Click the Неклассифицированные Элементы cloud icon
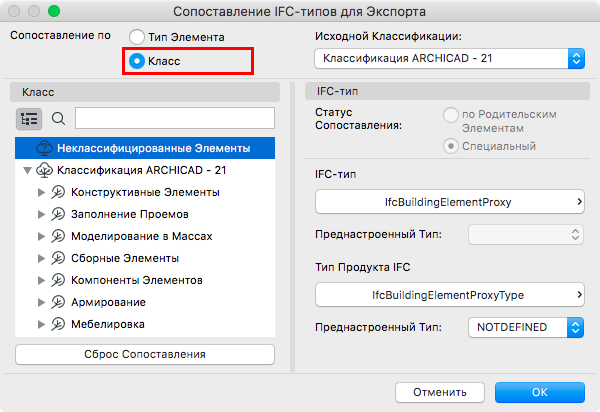Viewport: 600px width, 412px height. [x=46, y=148]
